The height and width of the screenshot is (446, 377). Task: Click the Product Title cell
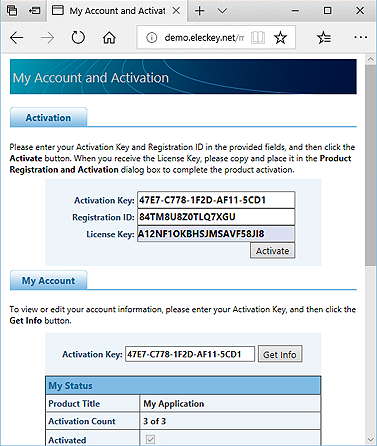coord(93,404)
